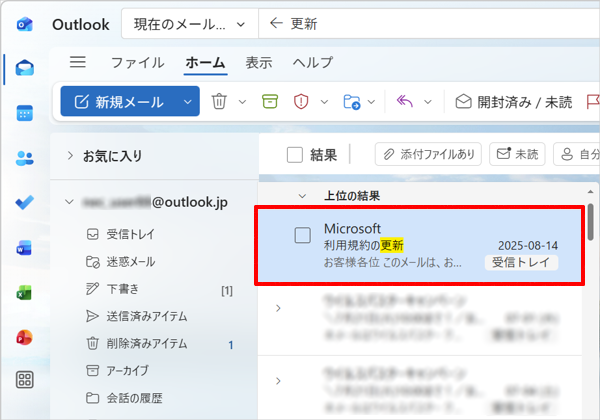Open the Mail module in sidebar
This screenshot has width=600, height=420.
coord(25,69)
